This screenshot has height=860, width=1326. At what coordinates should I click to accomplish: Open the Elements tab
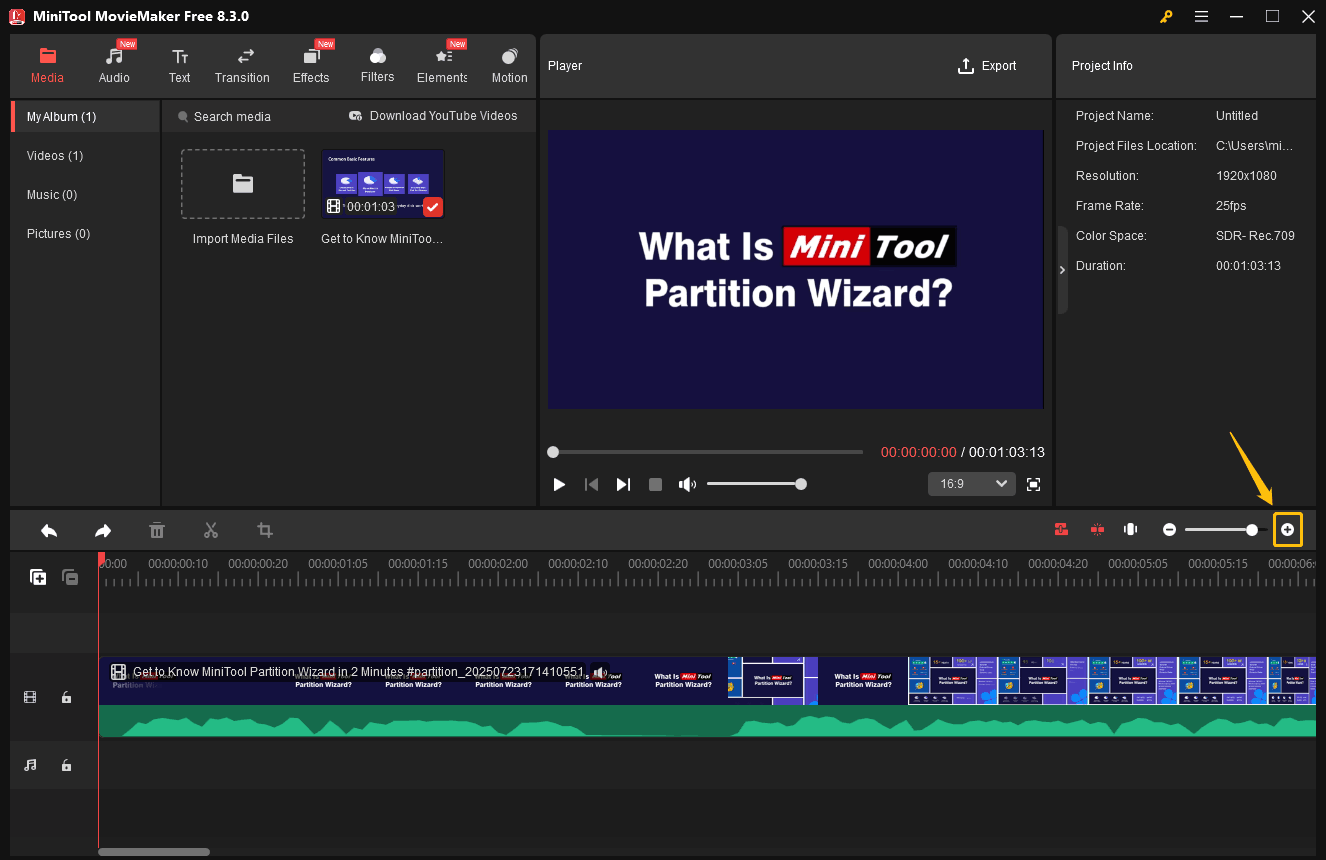tap(442, 66)
